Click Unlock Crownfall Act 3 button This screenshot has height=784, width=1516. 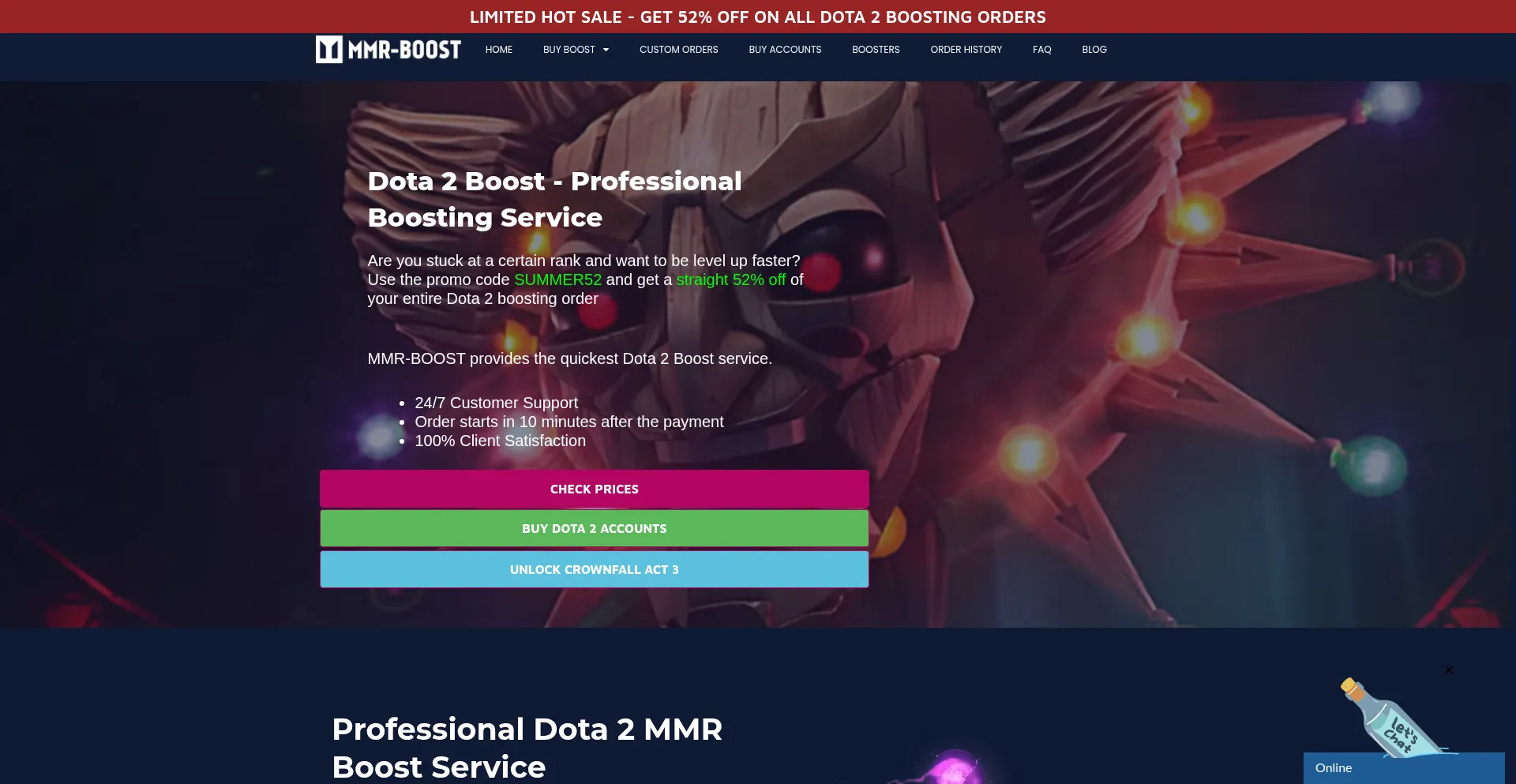[x=595, y=569]
